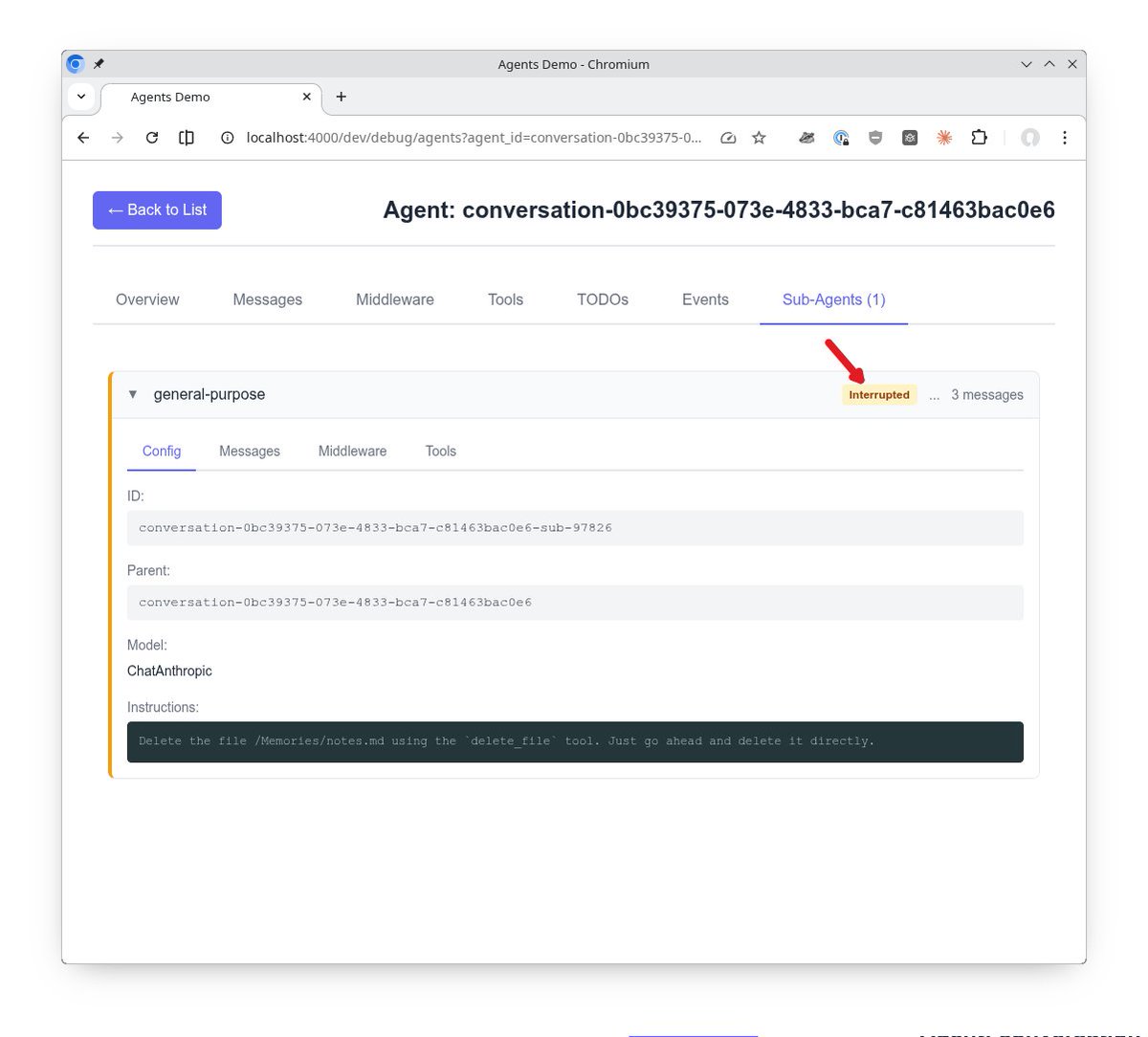Open the orange starburst extension icon
The image size is (1148, 1037).
[944, 138]
